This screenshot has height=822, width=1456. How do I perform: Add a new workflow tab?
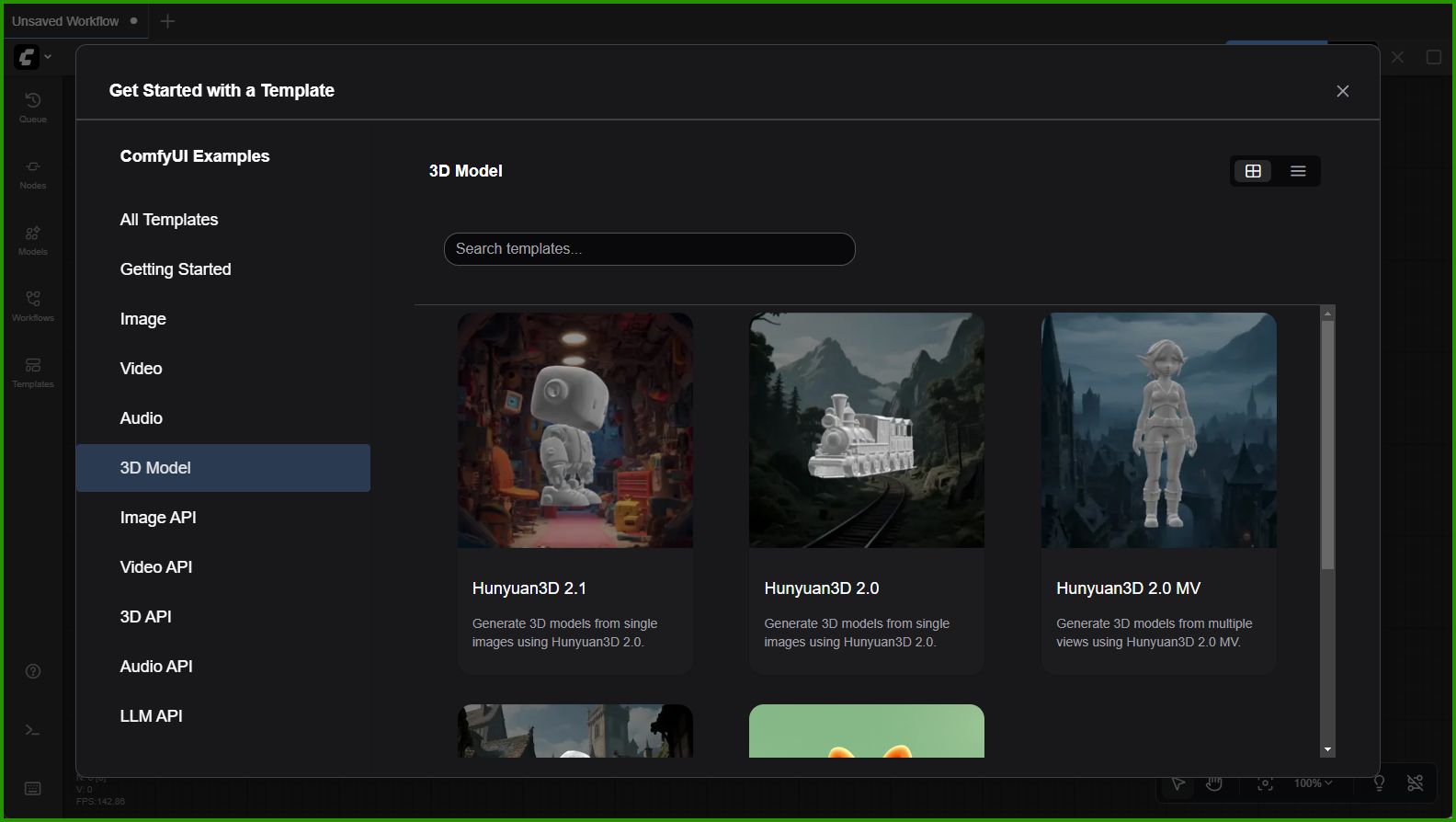[167, 21]
